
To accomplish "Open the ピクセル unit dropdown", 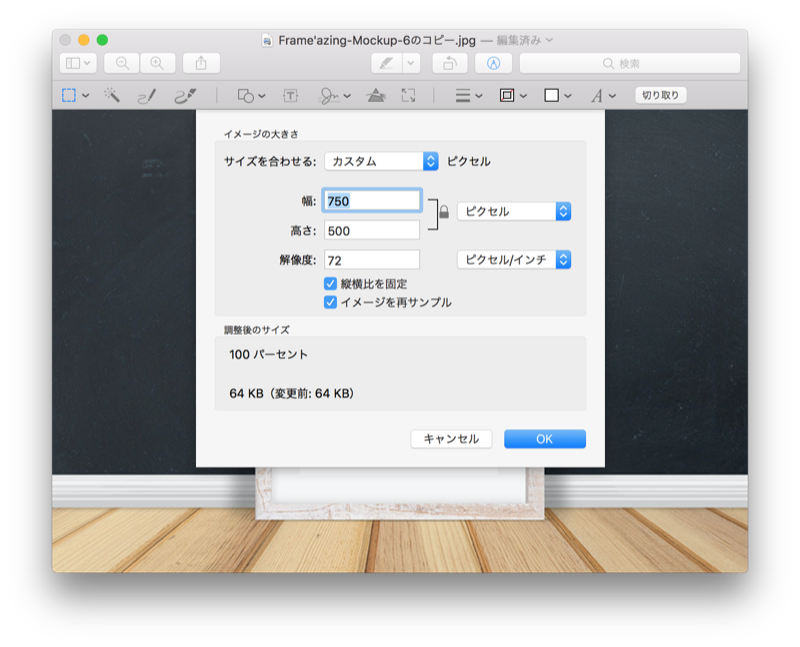I will click(x=514, y=211).
